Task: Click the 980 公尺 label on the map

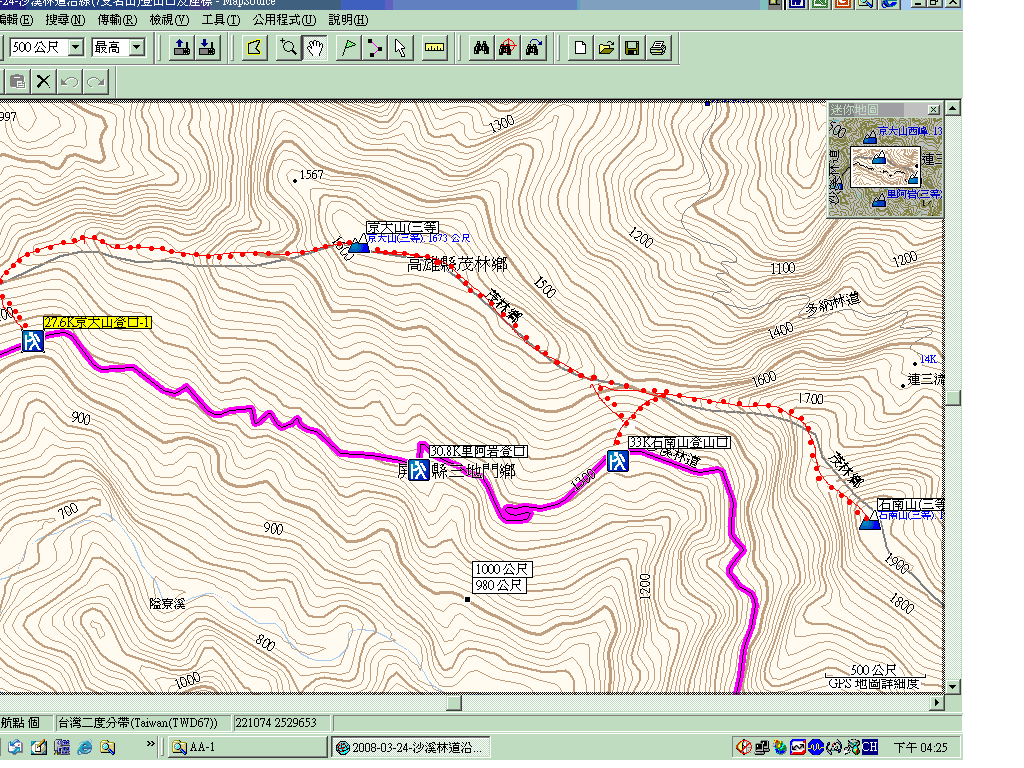Action: [x=499, y=585]
